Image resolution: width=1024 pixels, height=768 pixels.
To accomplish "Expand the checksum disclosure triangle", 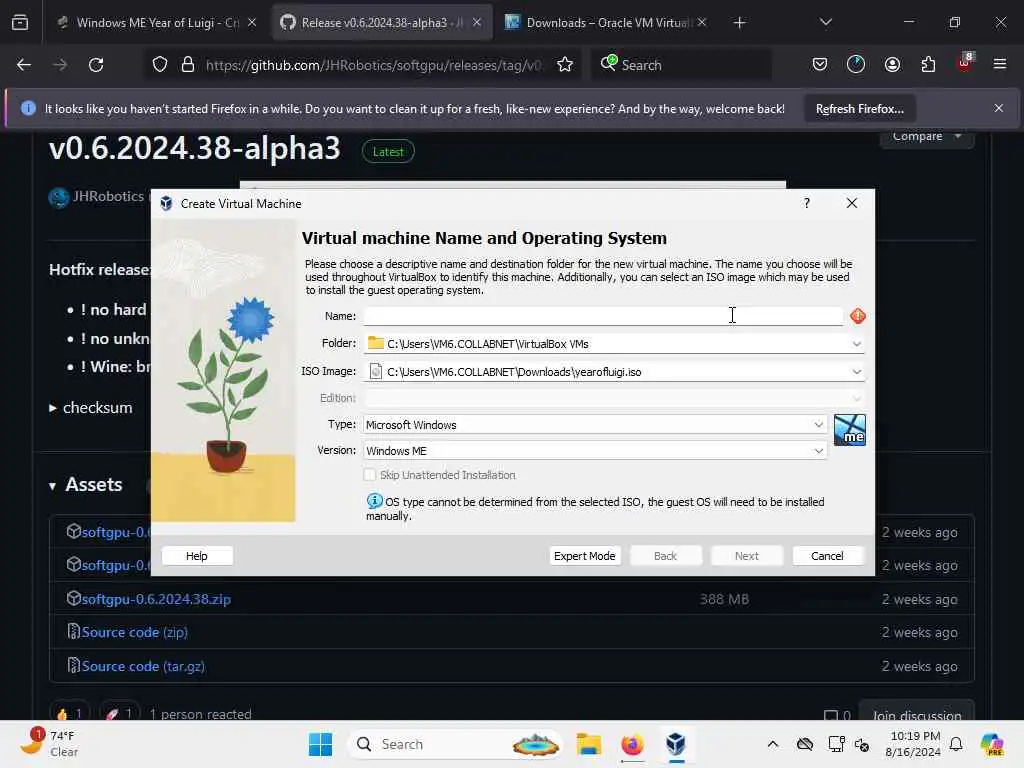I will 53,408.
